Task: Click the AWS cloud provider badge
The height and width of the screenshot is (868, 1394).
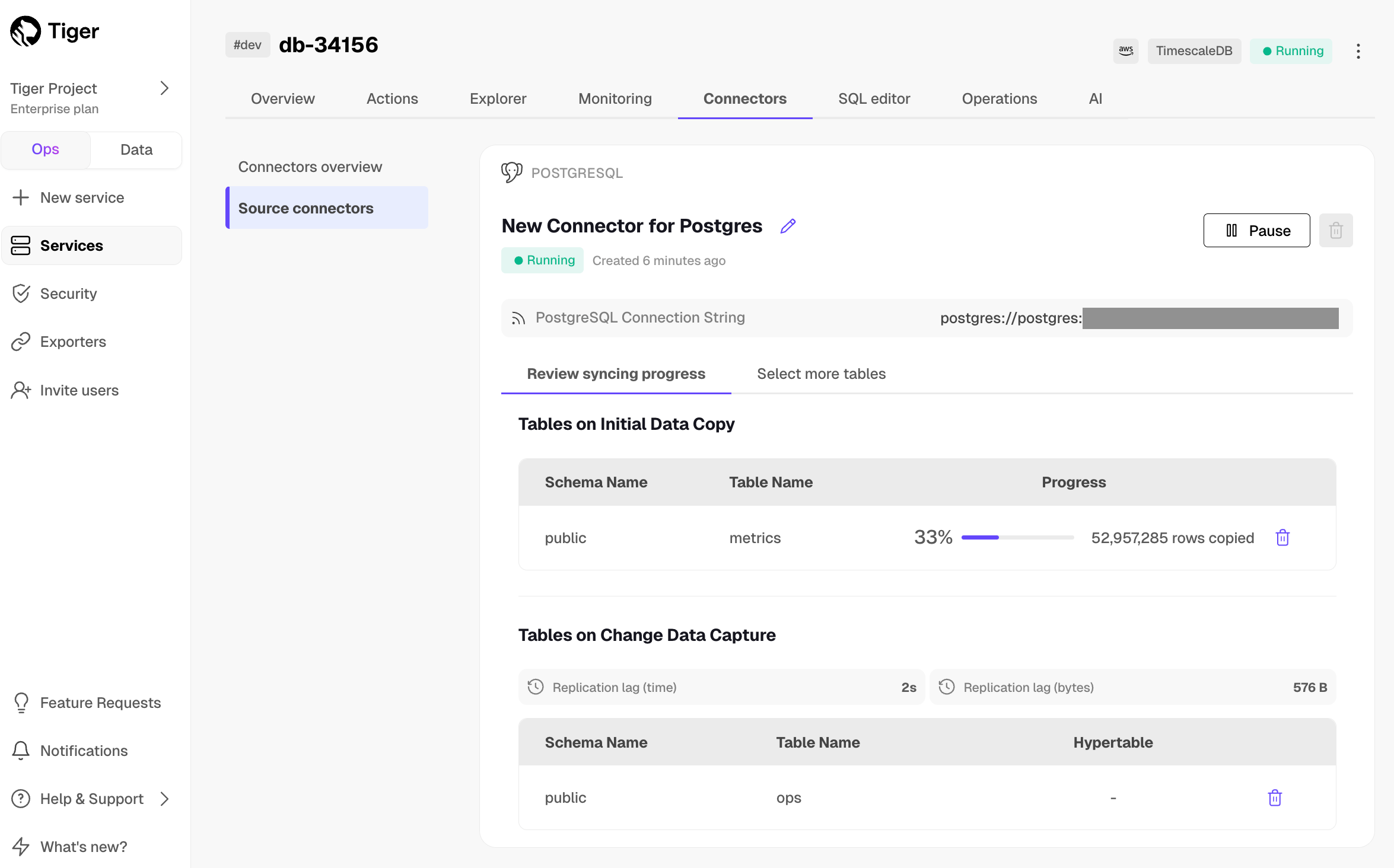Action: click(1126, 51)
